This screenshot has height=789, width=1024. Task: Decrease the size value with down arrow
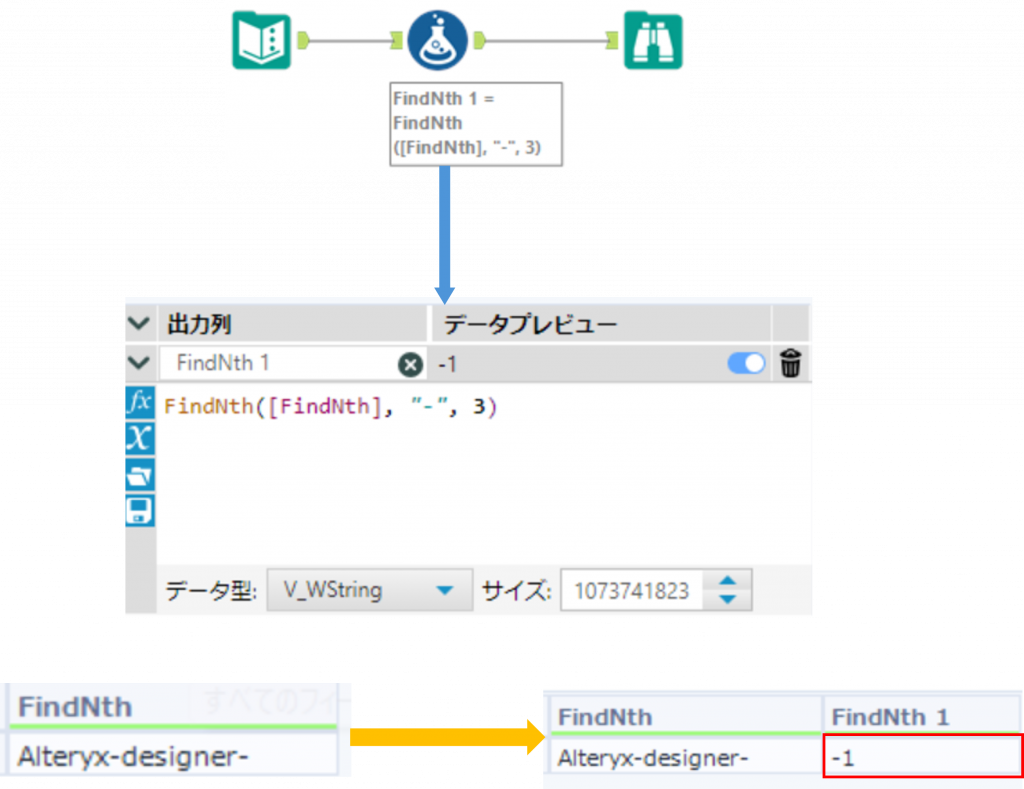pos(728,599)
